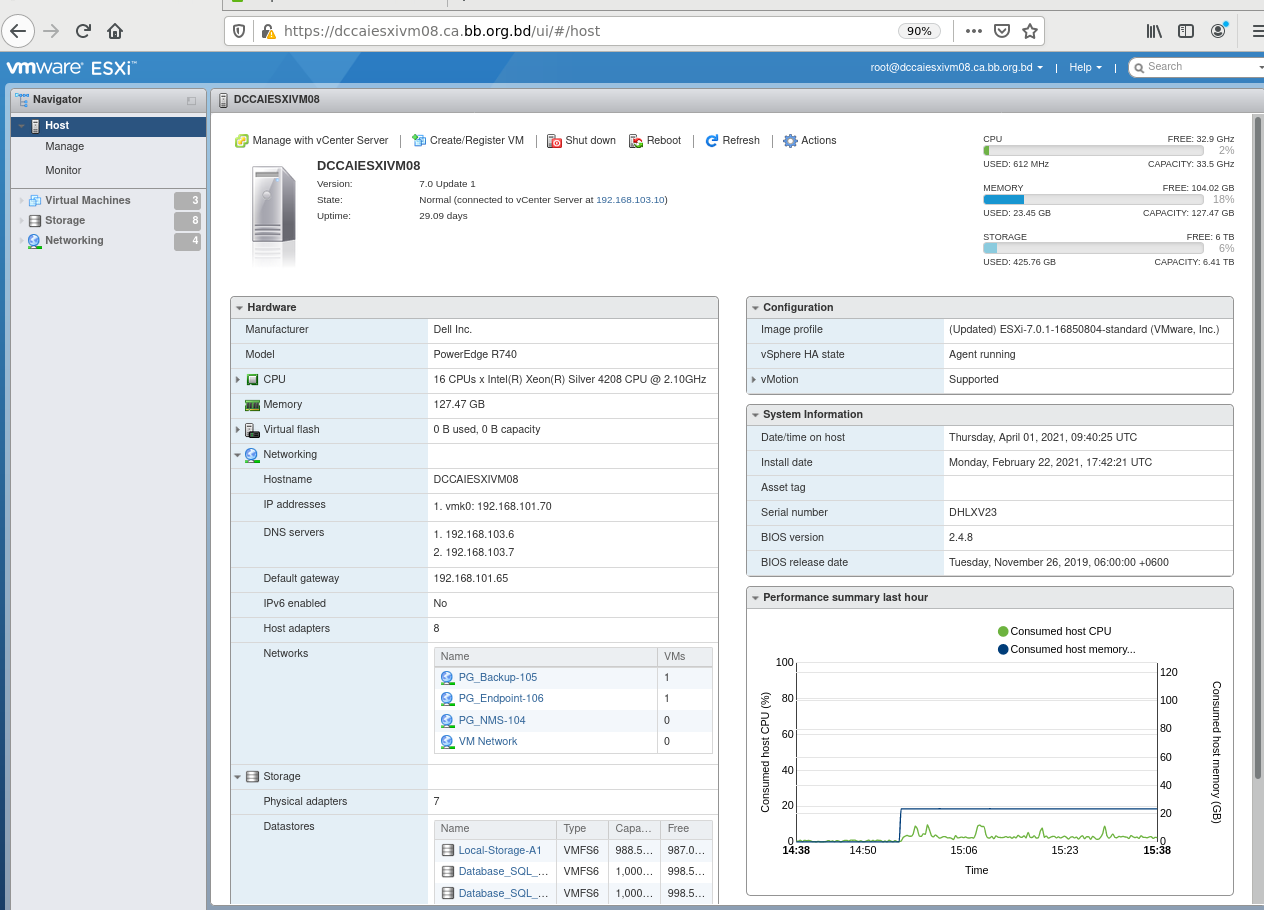Click the Create/Register VM icon
Viewport: 1264px width, 910px height.
tap(419, 141)
